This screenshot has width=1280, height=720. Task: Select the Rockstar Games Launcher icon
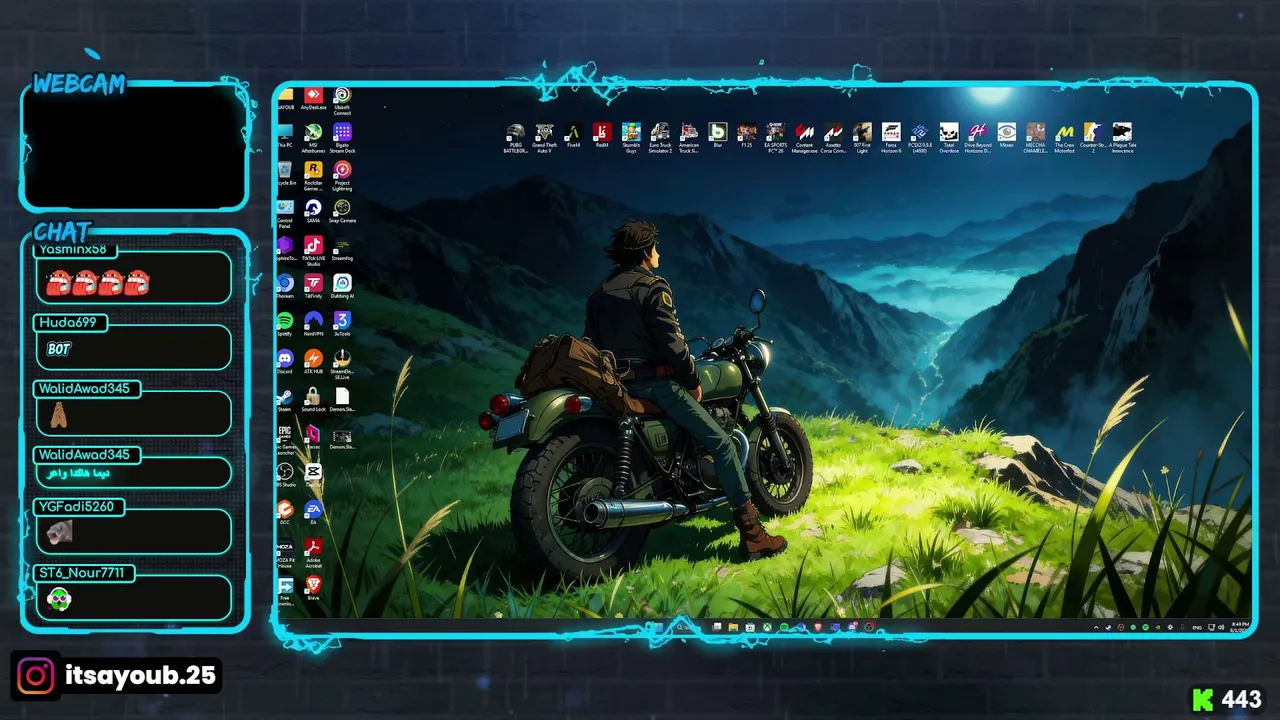[x=313, y=176]
